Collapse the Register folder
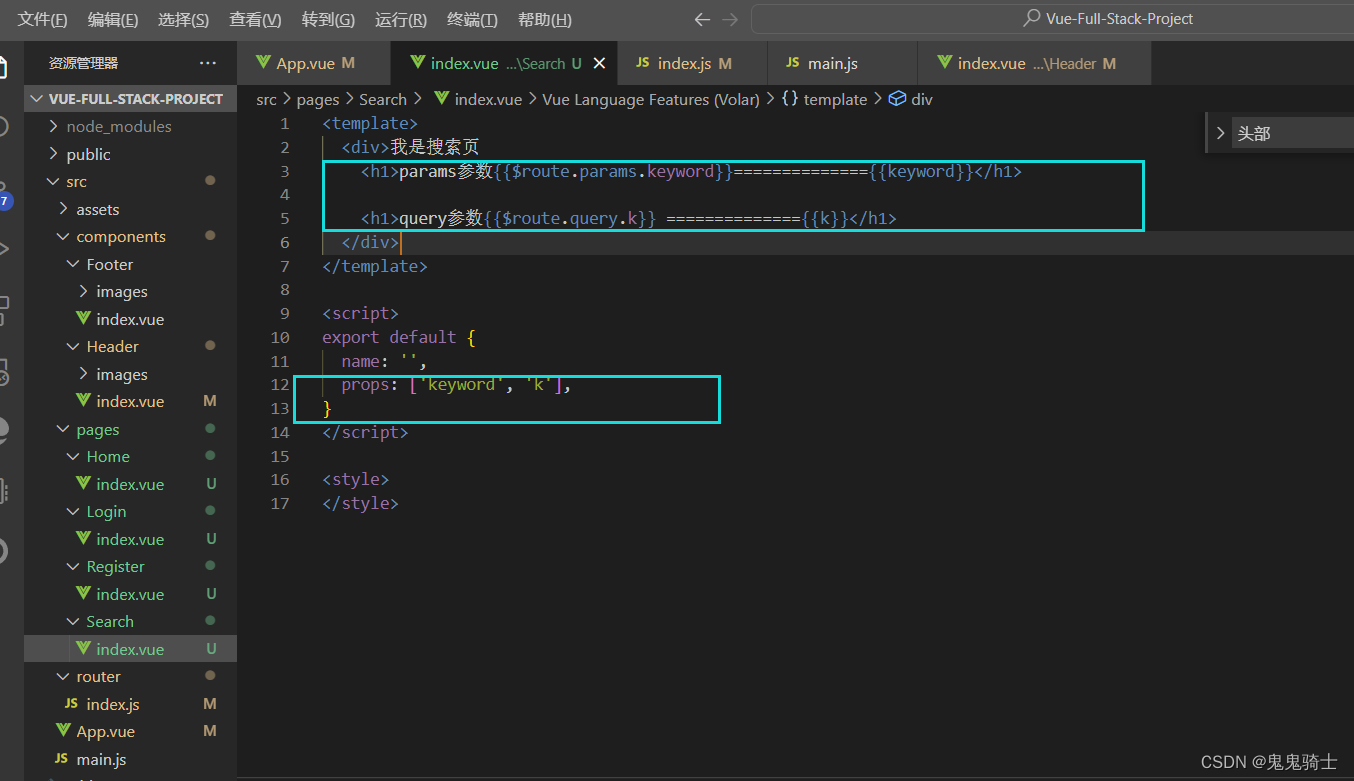 click(130, 566)
